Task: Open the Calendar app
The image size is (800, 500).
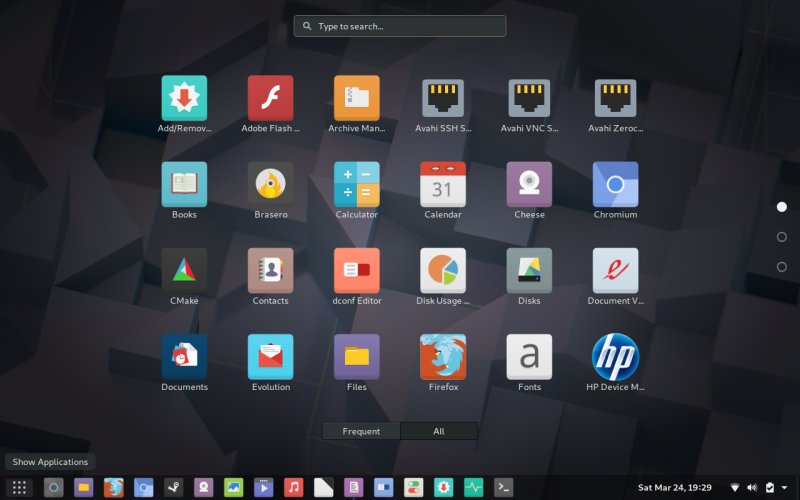Action: click(x=442, y=184)
